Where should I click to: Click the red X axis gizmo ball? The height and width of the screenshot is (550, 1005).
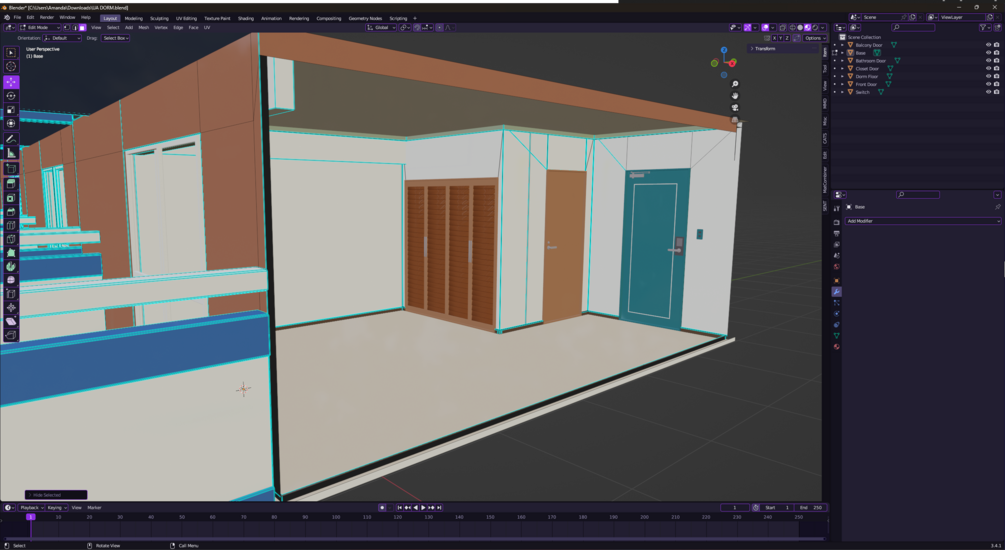tap(732, 63)
